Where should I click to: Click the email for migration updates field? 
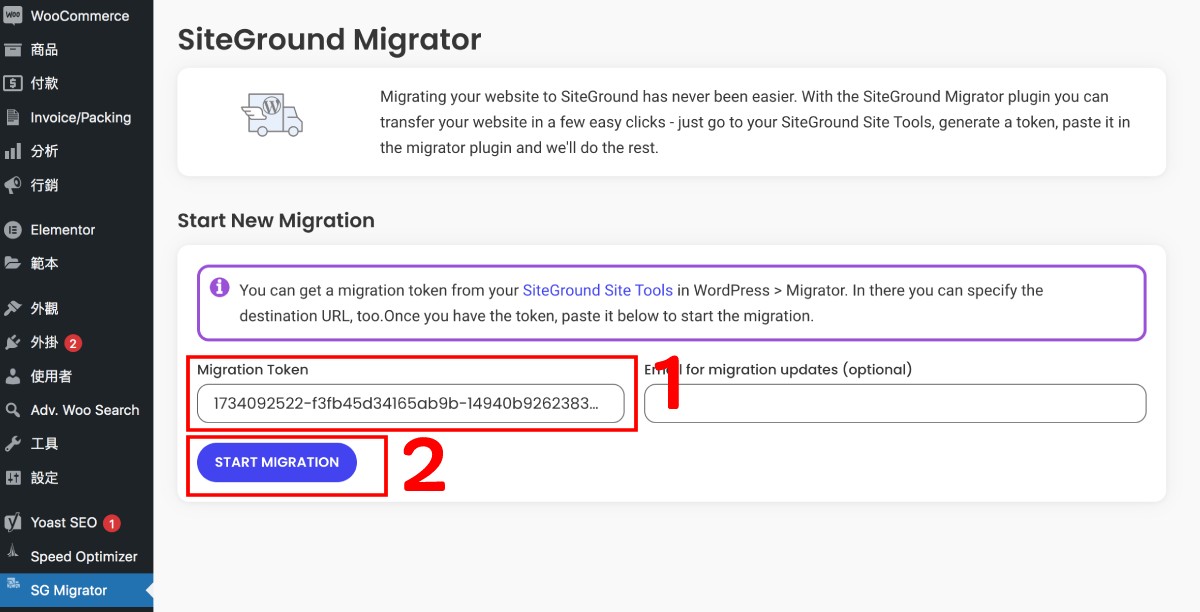point(895,403)
